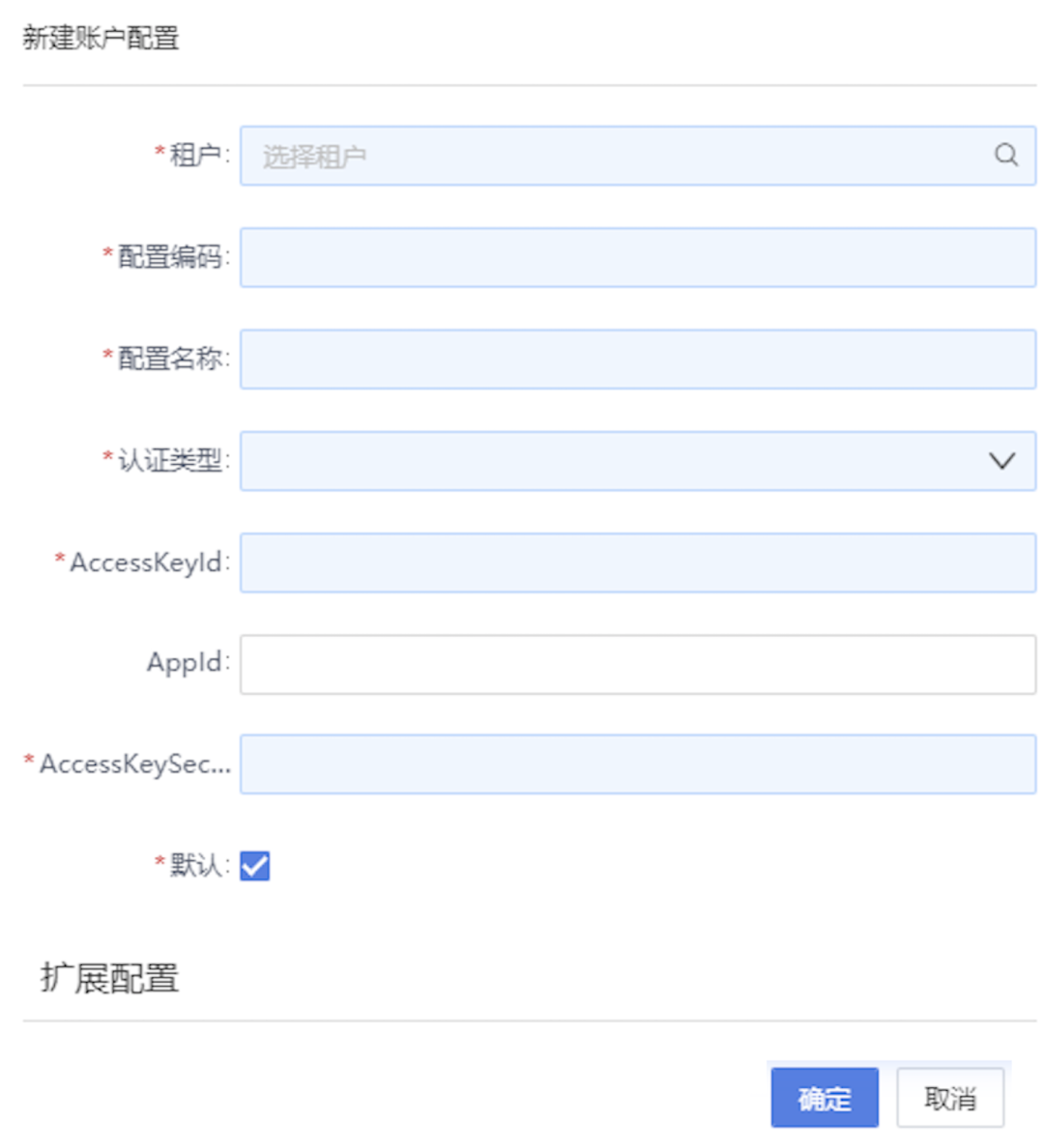Click the search magnifier in tenant field

click(x=1005, y=155)
